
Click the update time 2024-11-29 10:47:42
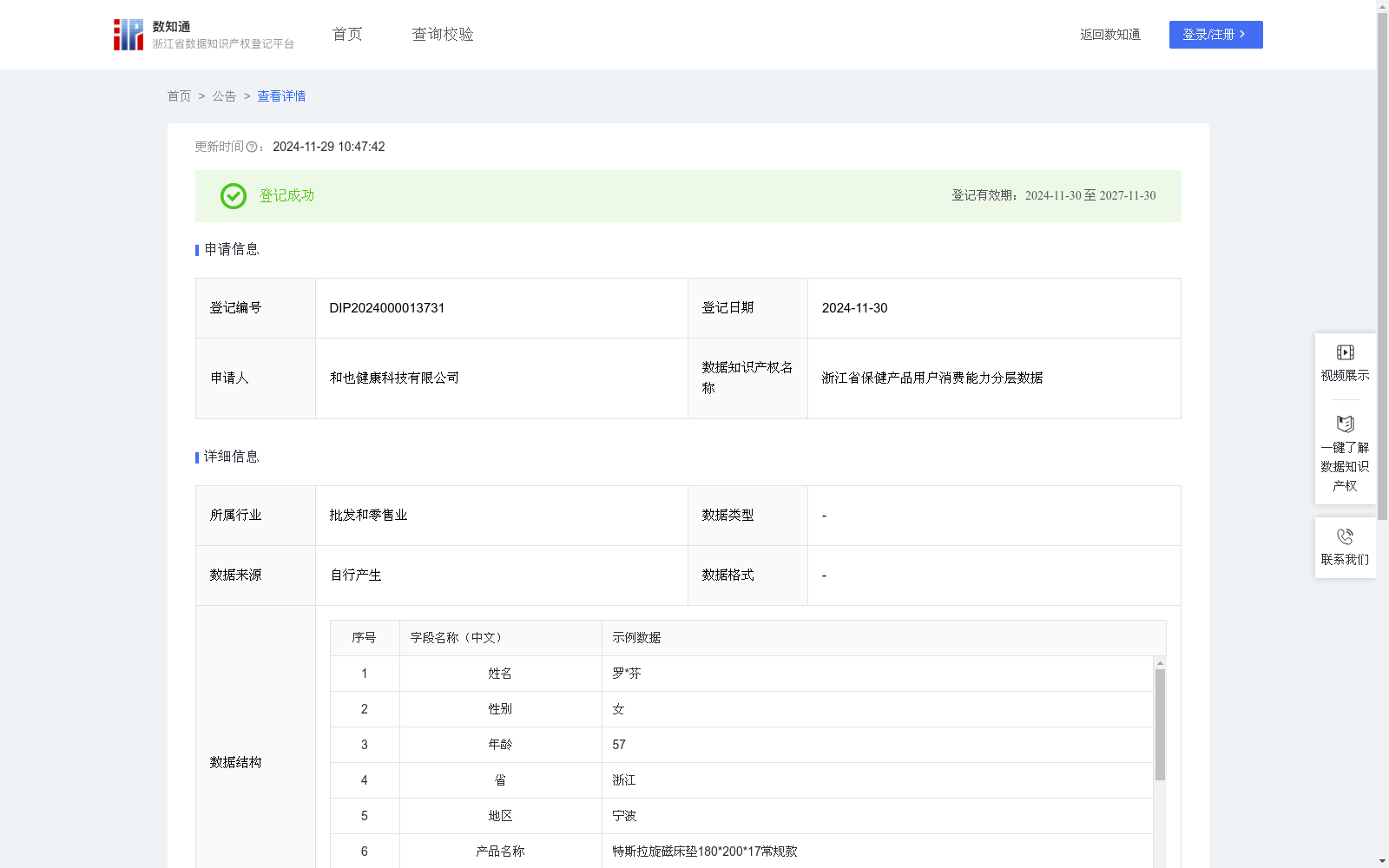(329, 148)
